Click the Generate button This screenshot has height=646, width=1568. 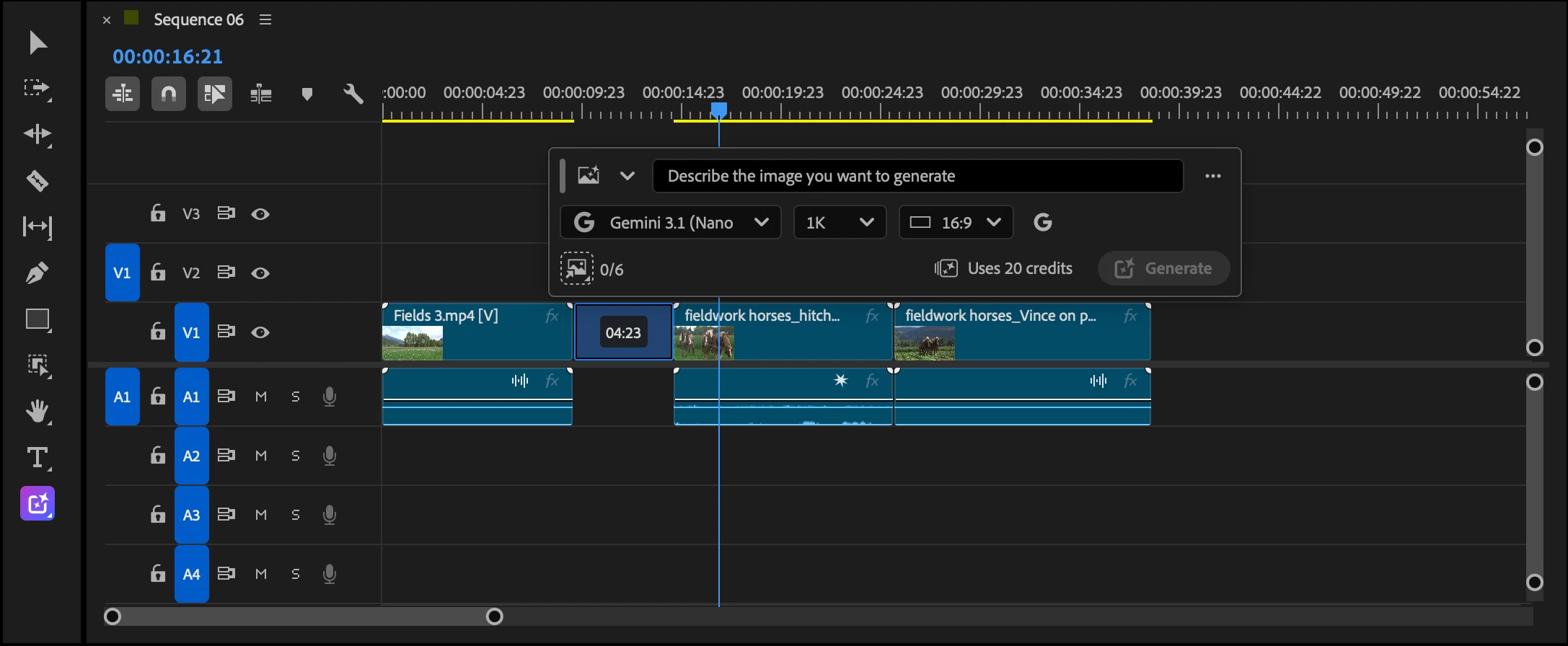(x=1163, y=268)
